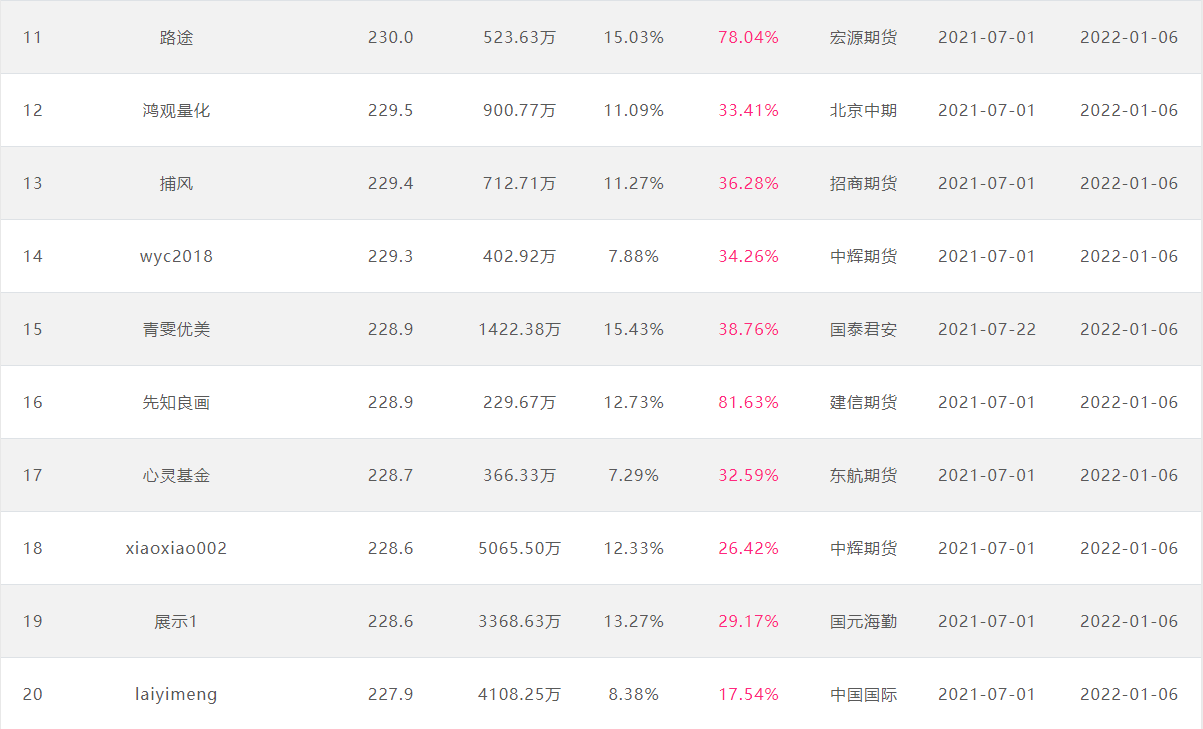This screenshot has width=1203, height=729.
Task: Select rank 20 row number cell
Action: 33,694
